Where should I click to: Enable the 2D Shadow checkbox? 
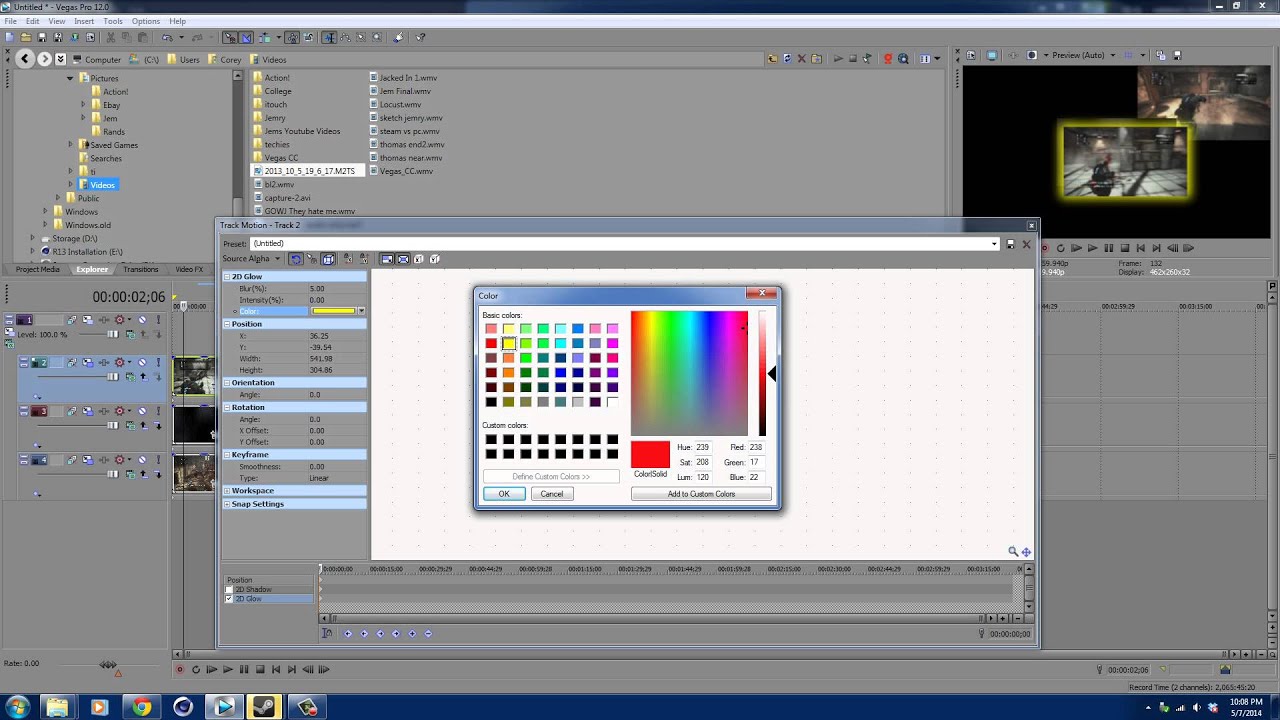click(229, 590)
